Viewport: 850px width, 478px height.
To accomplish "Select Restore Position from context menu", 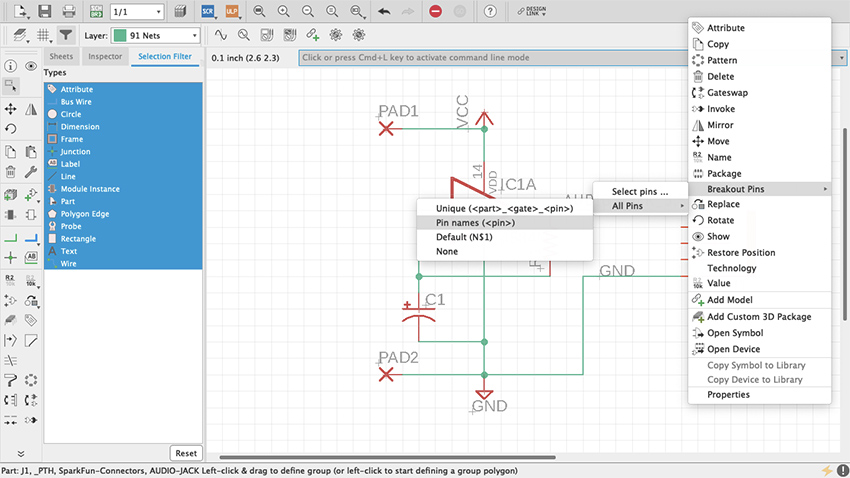I will pos(759,253).
